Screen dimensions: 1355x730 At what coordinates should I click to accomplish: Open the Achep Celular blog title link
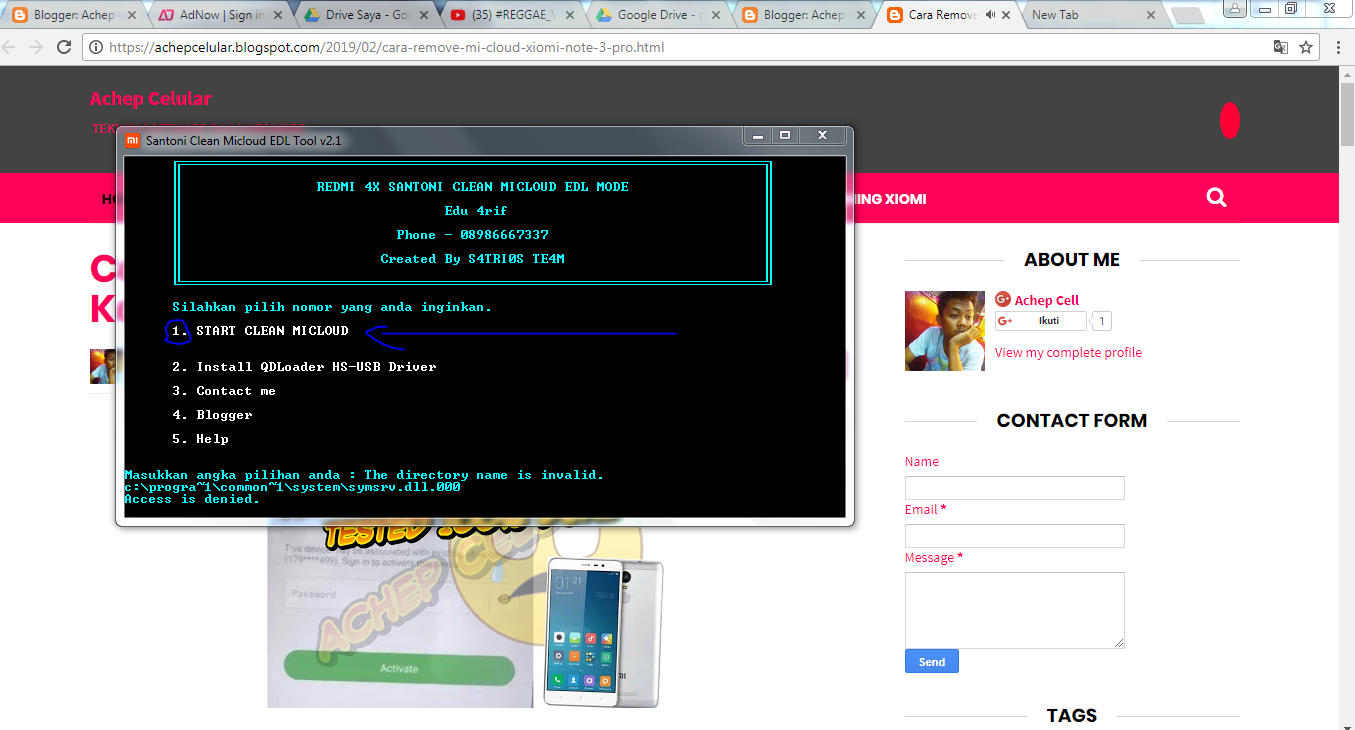point(151,98)
